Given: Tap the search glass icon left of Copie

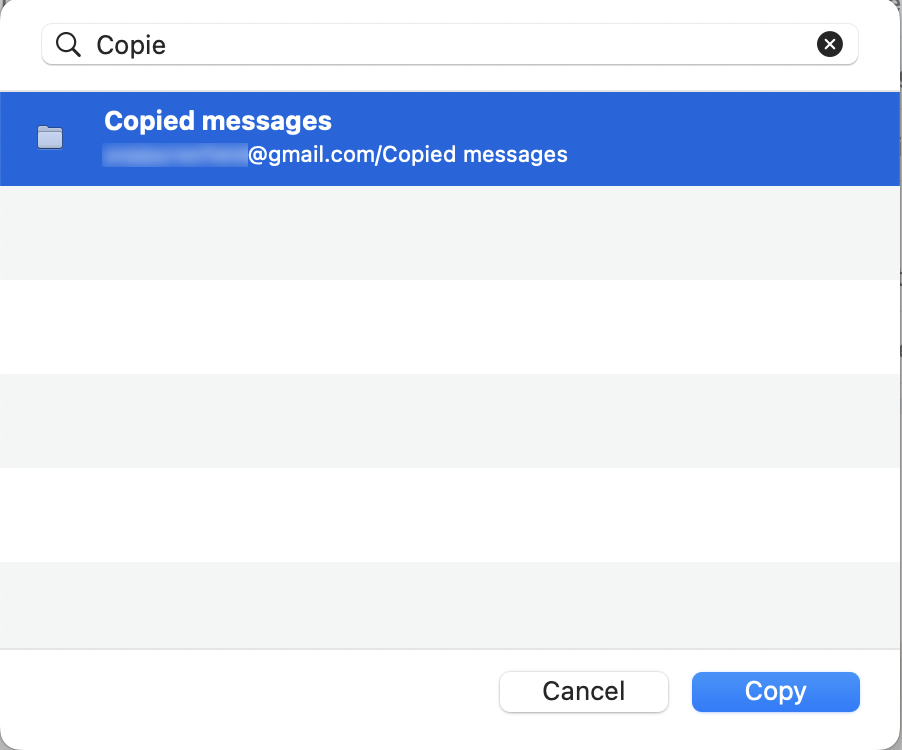Looking at the screenshot, I should [x=66, y=44].
